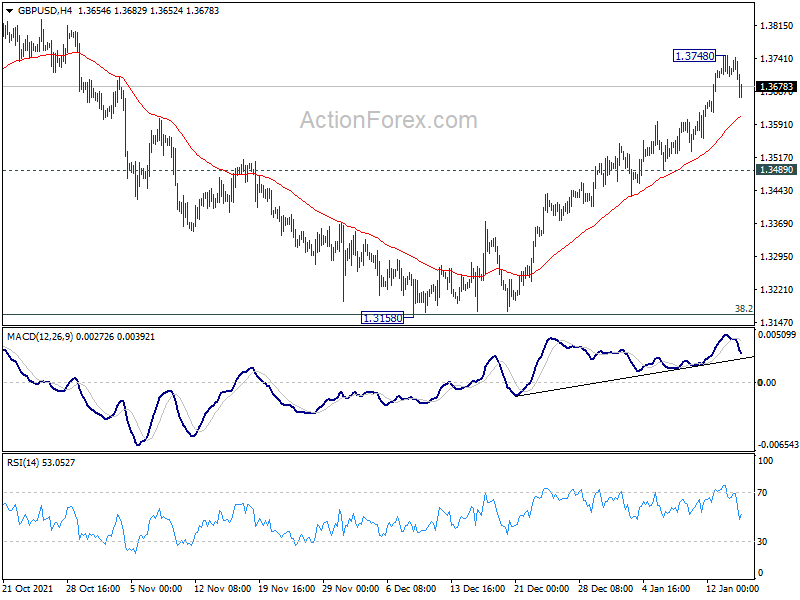Click the 38.2 Fibonacci level label
The width and height of the screenshot is (800, 600).
click(x=743, y=308)
